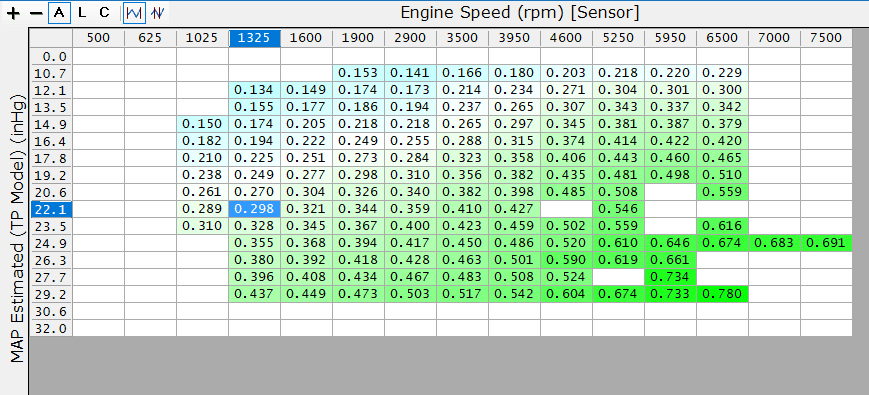Screen dimensions: 869x395
Task: Click the cell with value 0.590
Action: click(566, 260)
